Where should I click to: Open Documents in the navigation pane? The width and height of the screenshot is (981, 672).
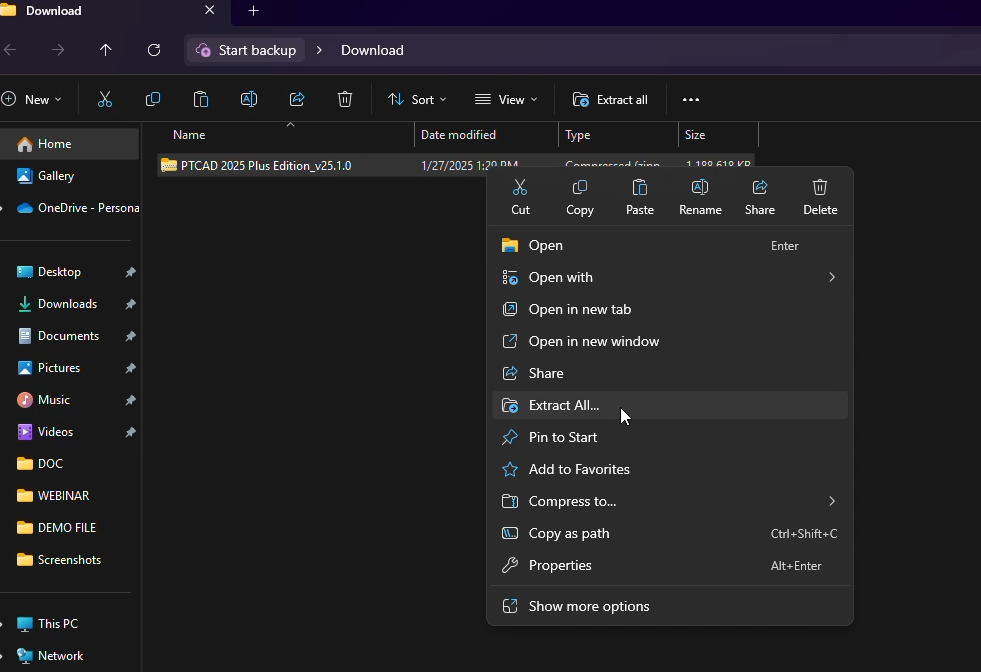[x=69, y=336]
